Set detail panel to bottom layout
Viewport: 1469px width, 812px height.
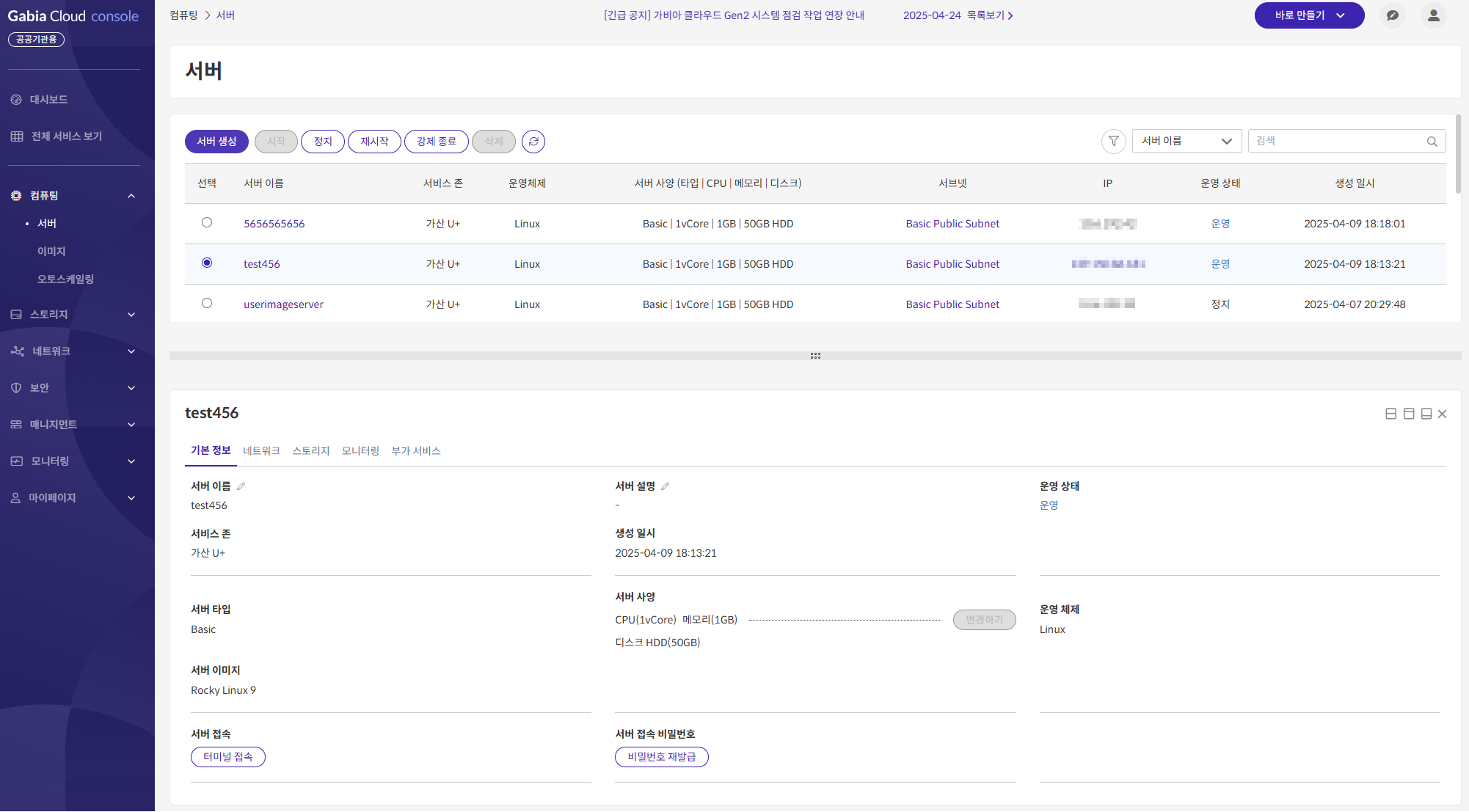tap(1426, 414)
